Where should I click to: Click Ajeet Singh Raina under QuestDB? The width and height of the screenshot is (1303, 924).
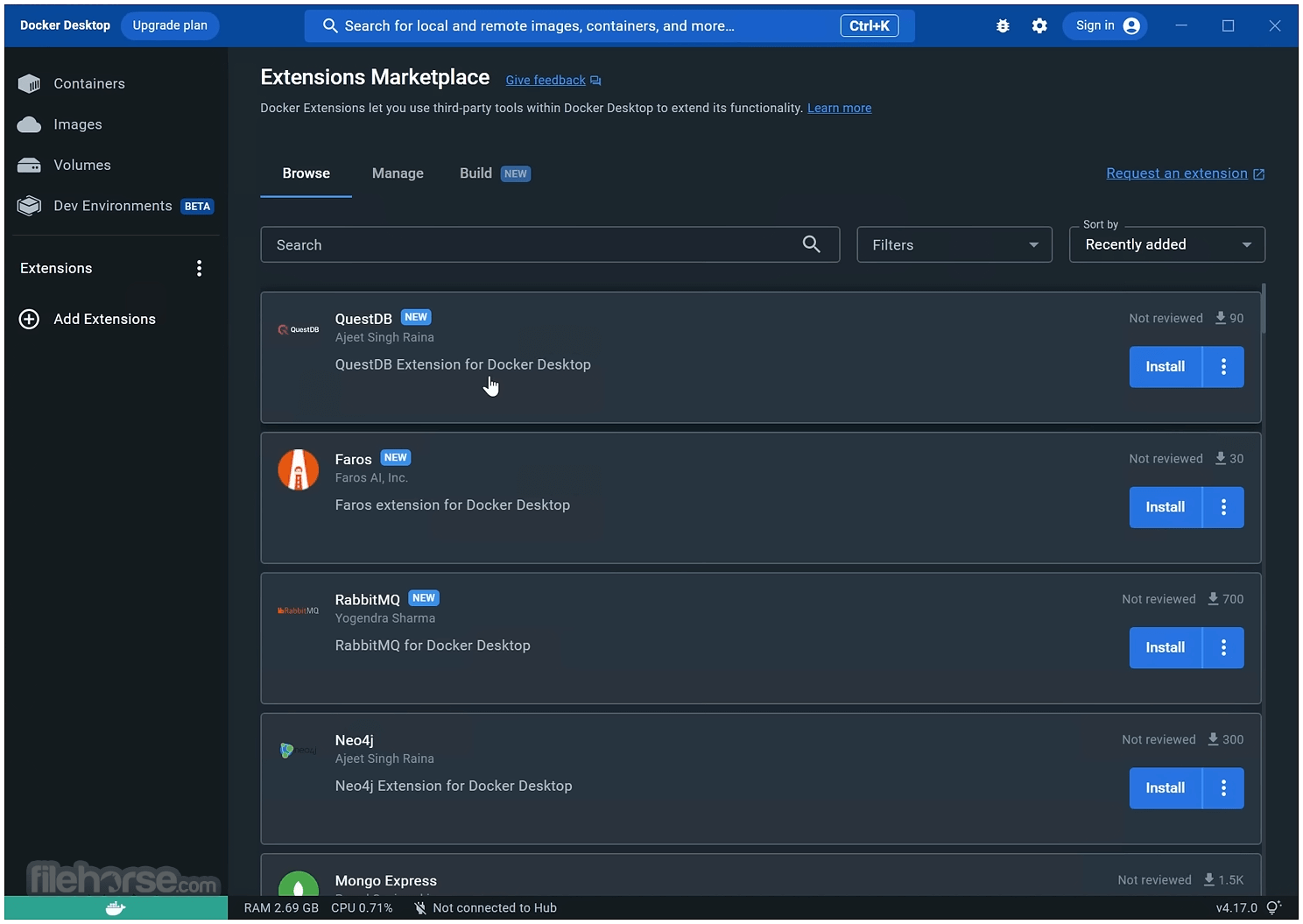[384, 337]
